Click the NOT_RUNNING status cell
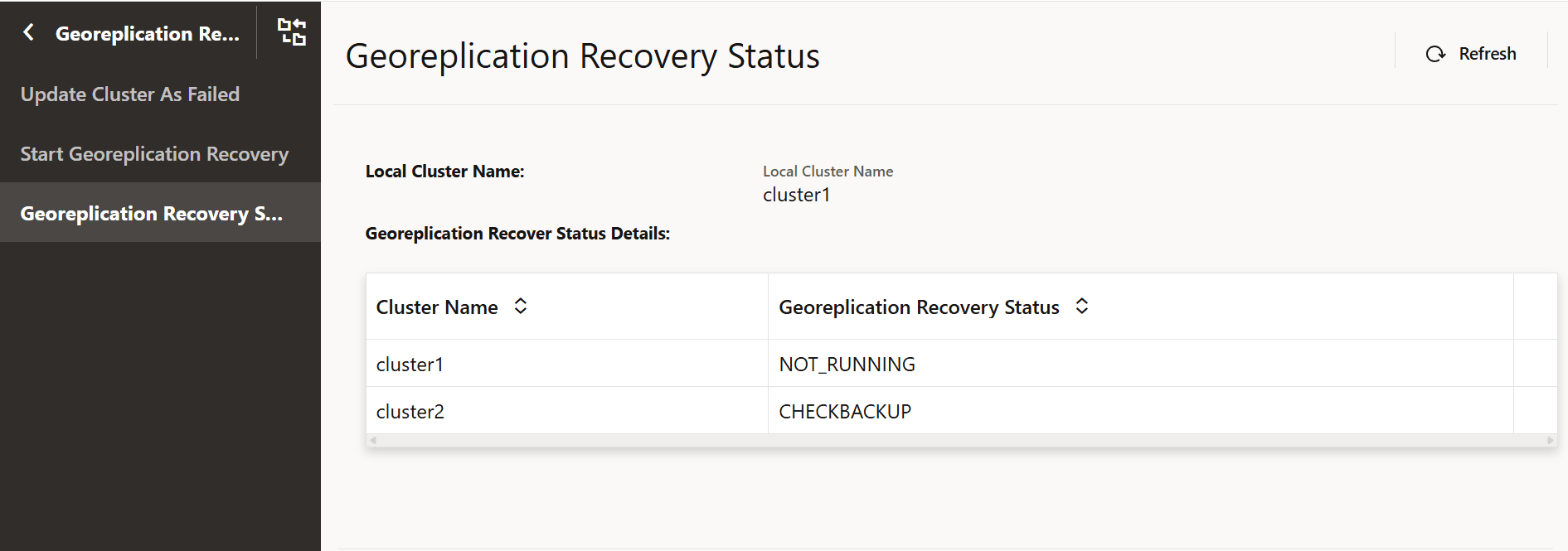This screenshot has width=1568, height=551. pos(847,365)
